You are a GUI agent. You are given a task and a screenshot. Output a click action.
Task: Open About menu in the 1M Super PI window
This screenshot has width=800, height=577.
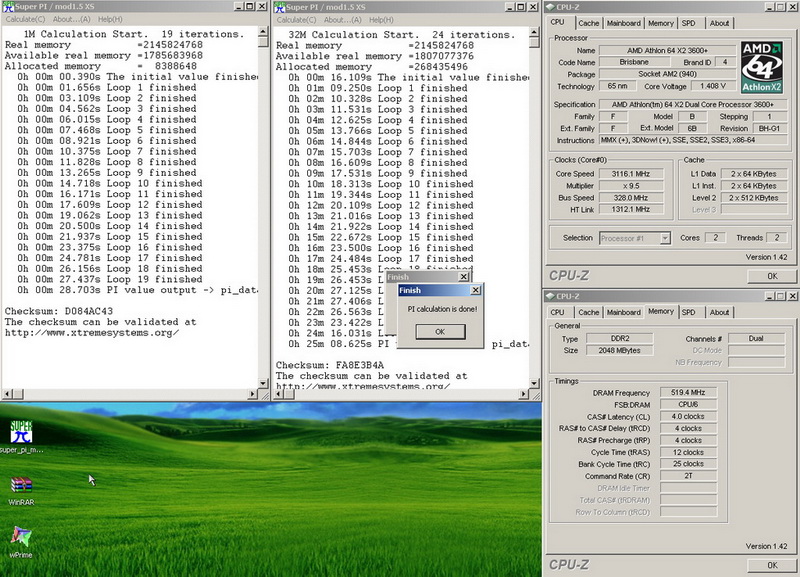[71, 19]
